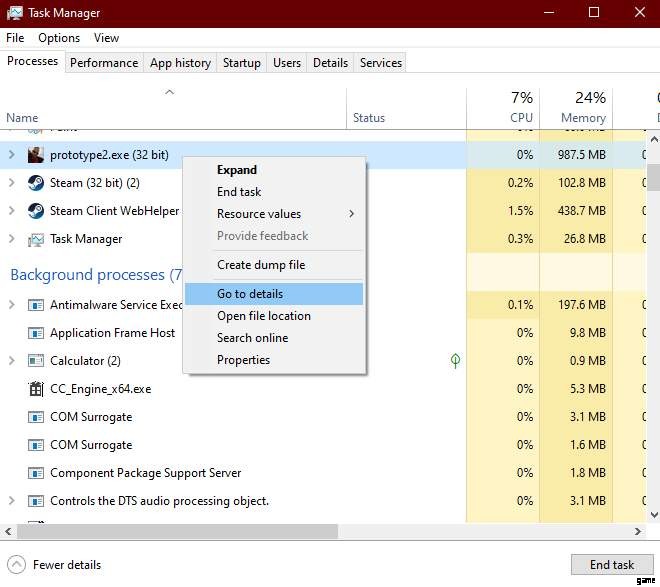Sort by the Memory column header
Image resolution: width=660 pixels, height=587 pixels.
tap(576, 108)
